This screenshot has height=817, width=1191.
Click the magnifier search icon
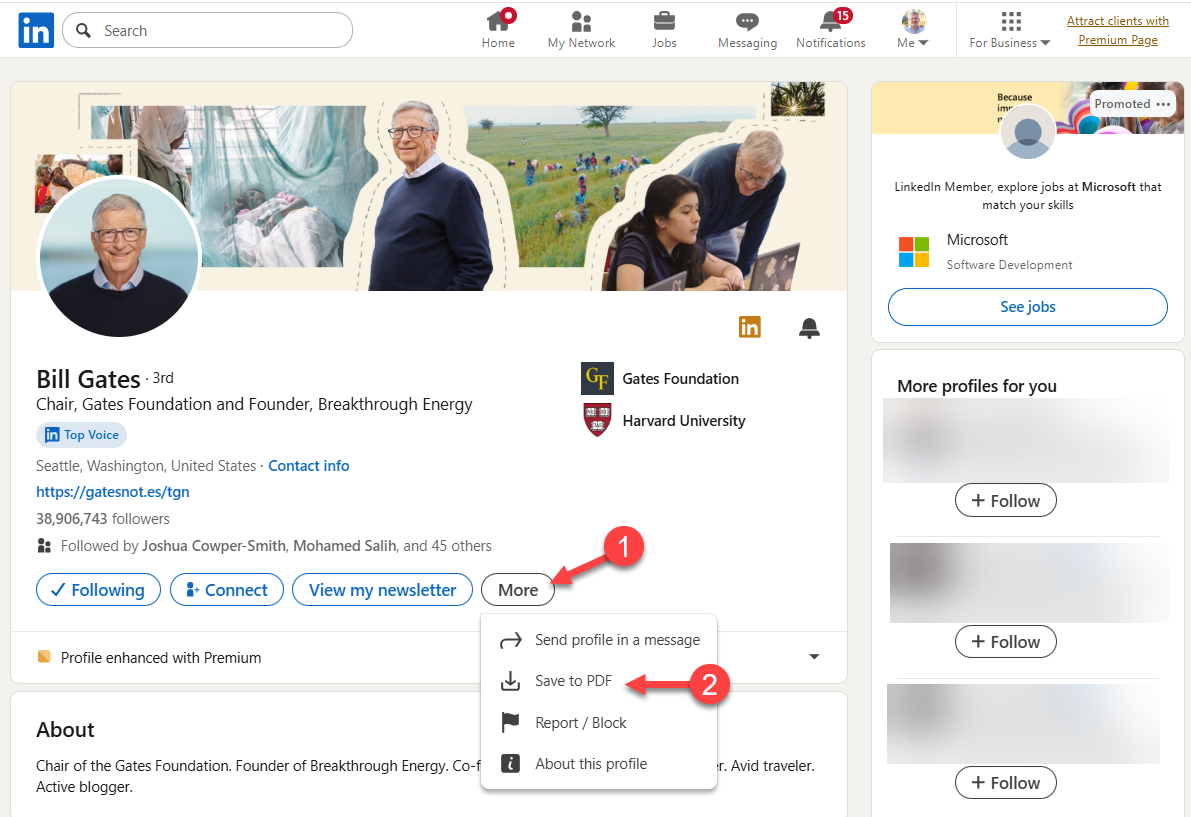(x=84, y=30)
